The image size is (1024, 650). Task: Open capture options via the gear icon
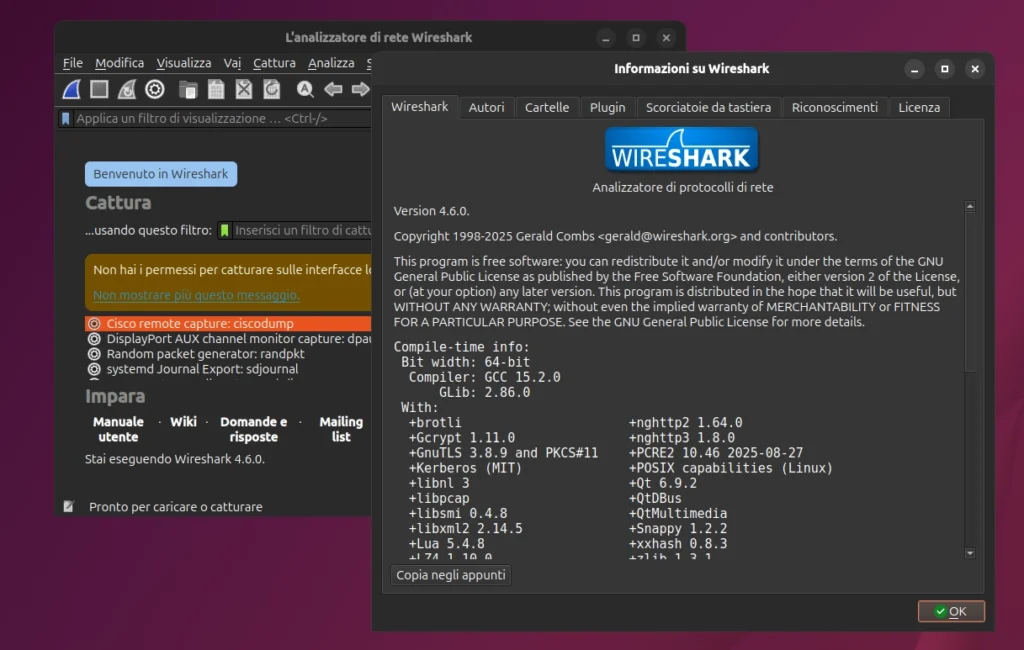click(x=154, y=89)
